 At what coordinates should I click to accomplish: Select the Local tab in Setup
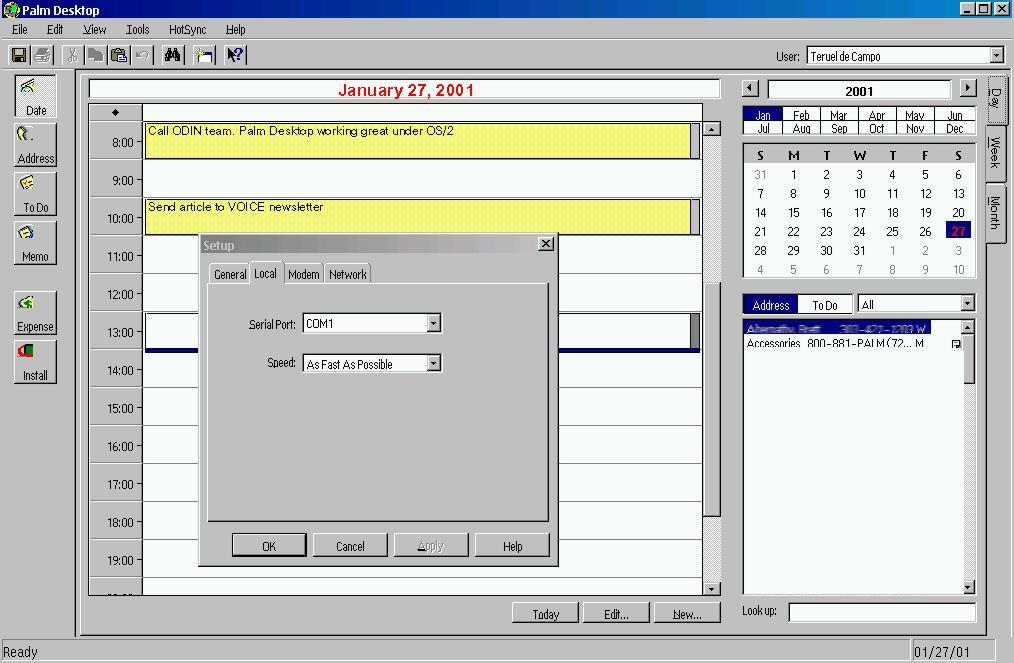[x=265, y=273]
